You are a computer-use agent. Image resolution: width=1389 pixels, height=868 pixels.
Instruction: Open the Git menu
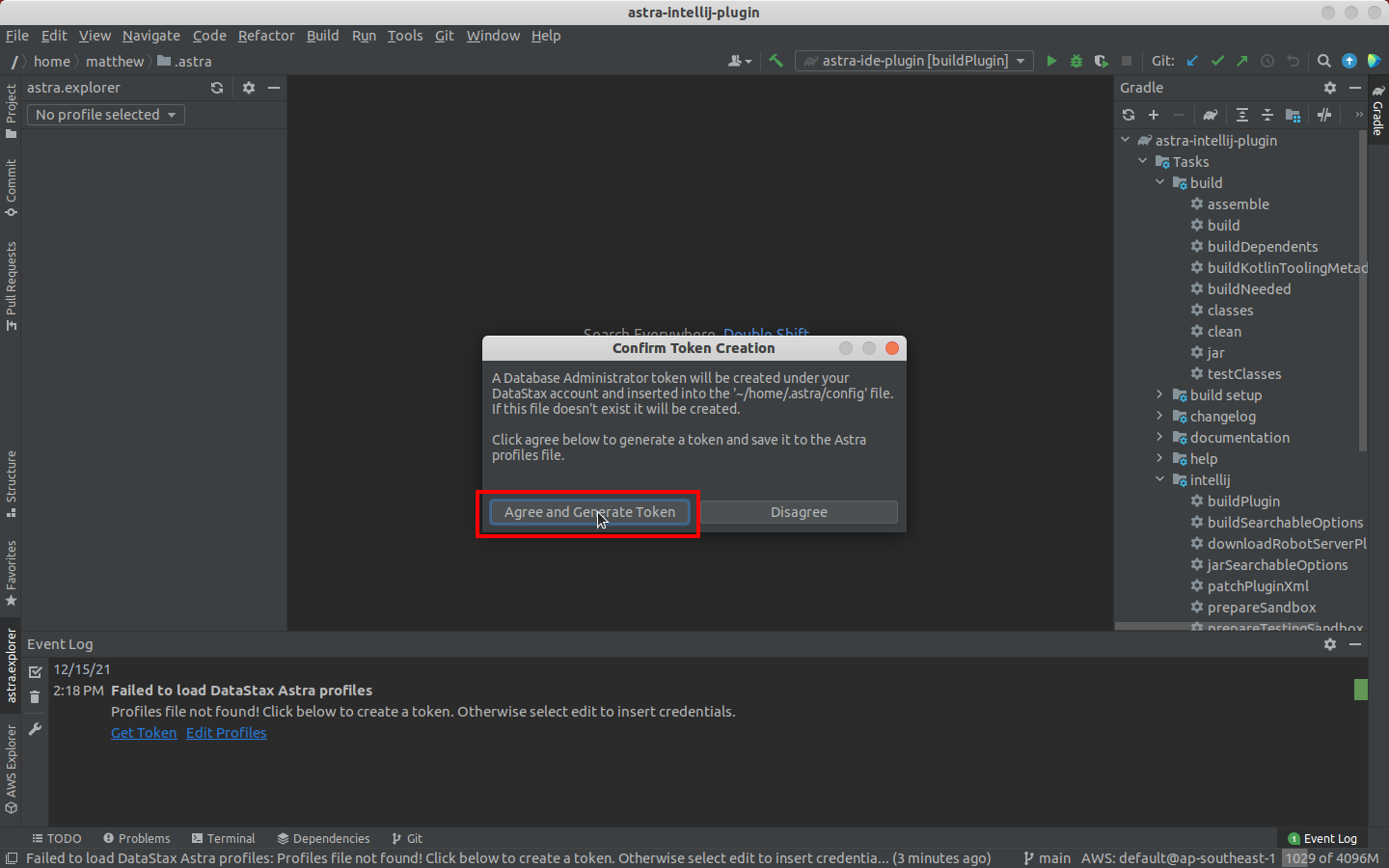click(445, 36)
